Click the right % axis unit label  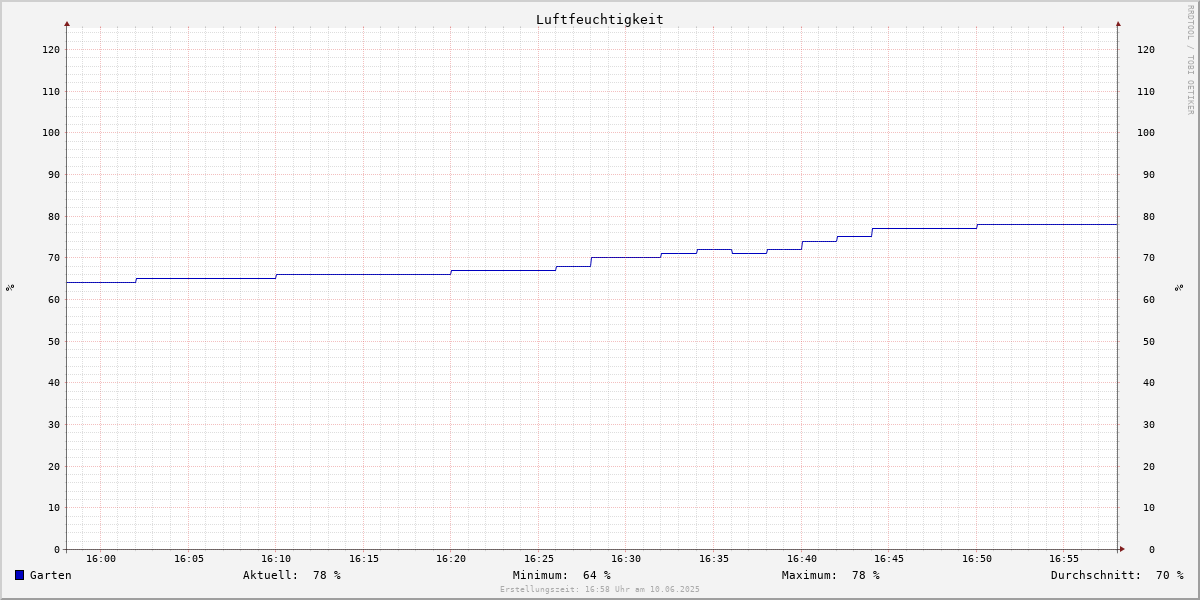(1179, 287)
